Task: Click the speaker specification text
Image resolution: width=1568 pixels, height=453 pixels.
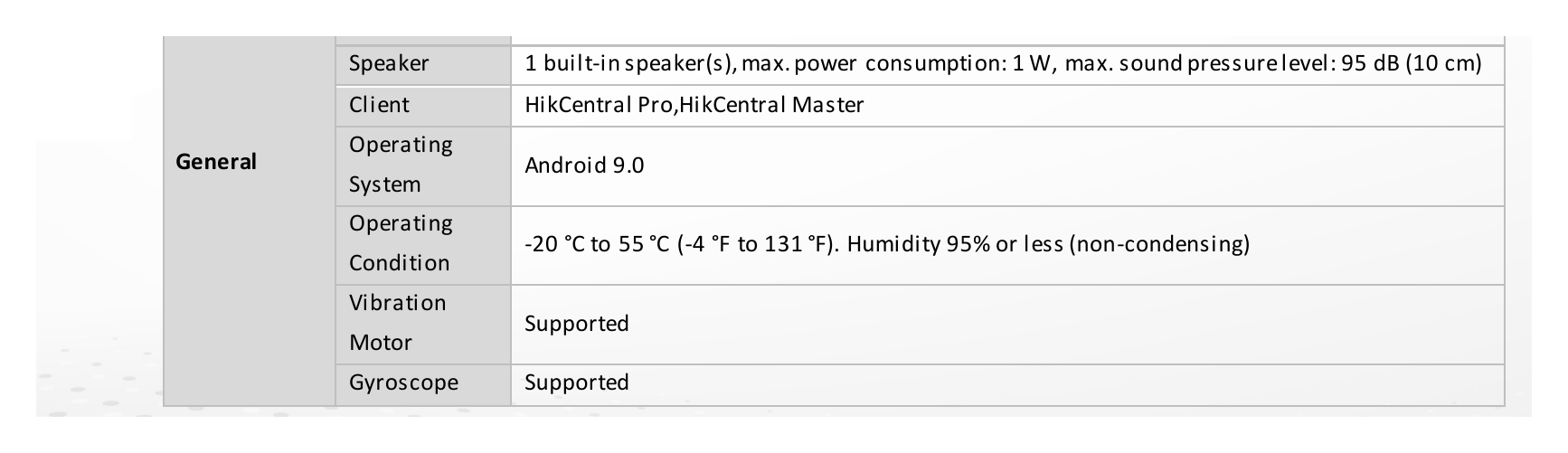Action: pyautogui.click(x=1003, y=63)
